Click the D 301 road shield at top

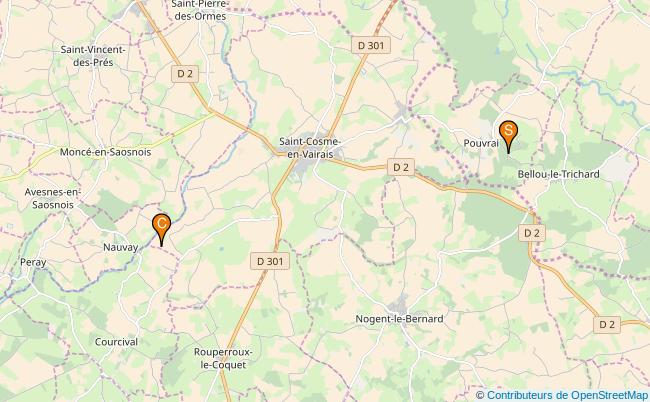click(371, 45)
